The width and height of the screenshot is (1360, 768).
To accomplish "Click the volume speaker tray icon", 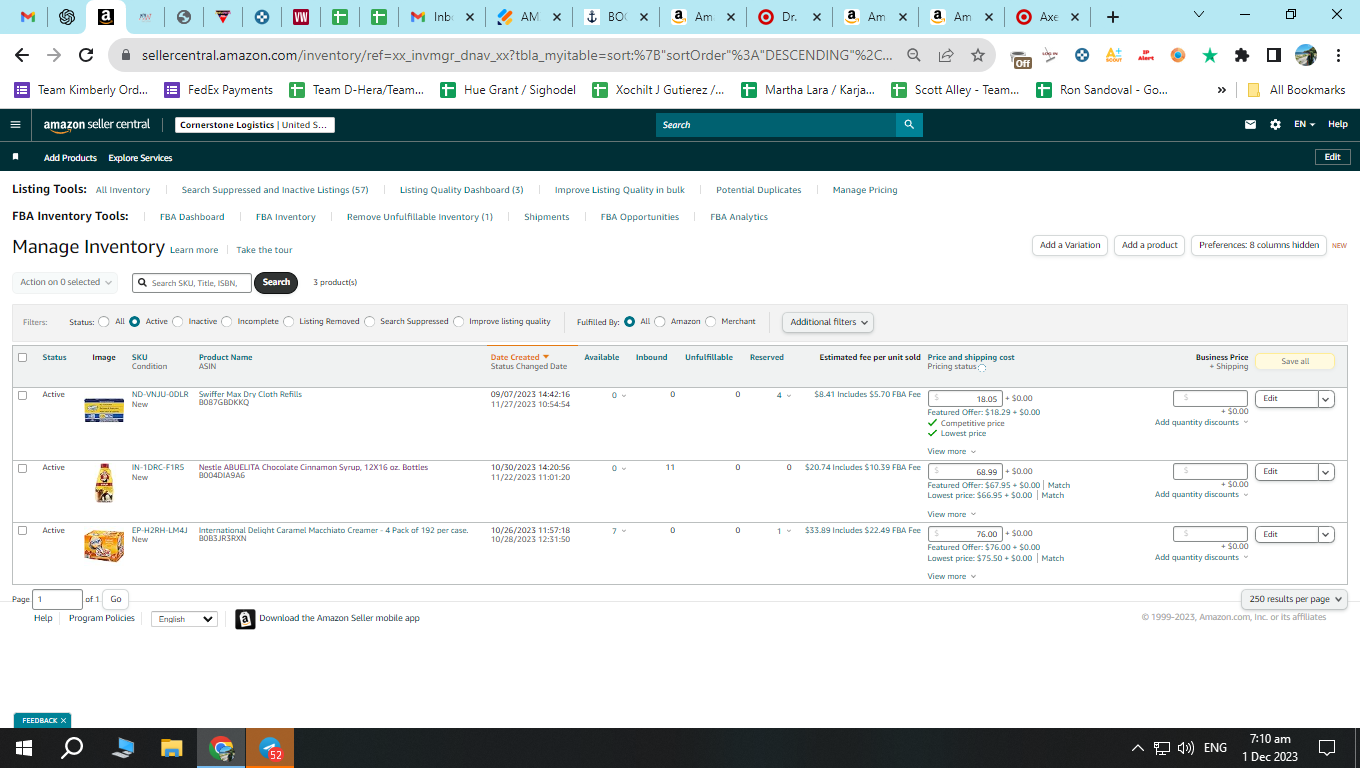I will (1186, 748).
